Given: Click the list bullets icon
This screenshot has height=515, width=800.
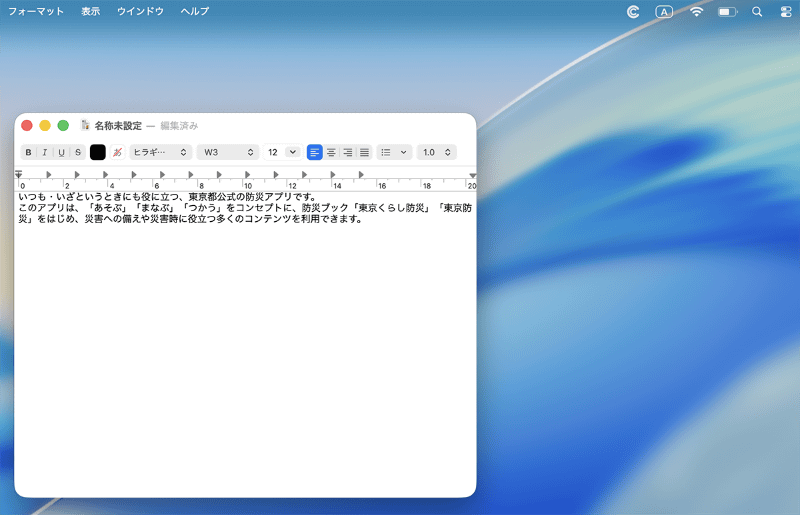Looking at the screenshot, I should pos(386,152).
